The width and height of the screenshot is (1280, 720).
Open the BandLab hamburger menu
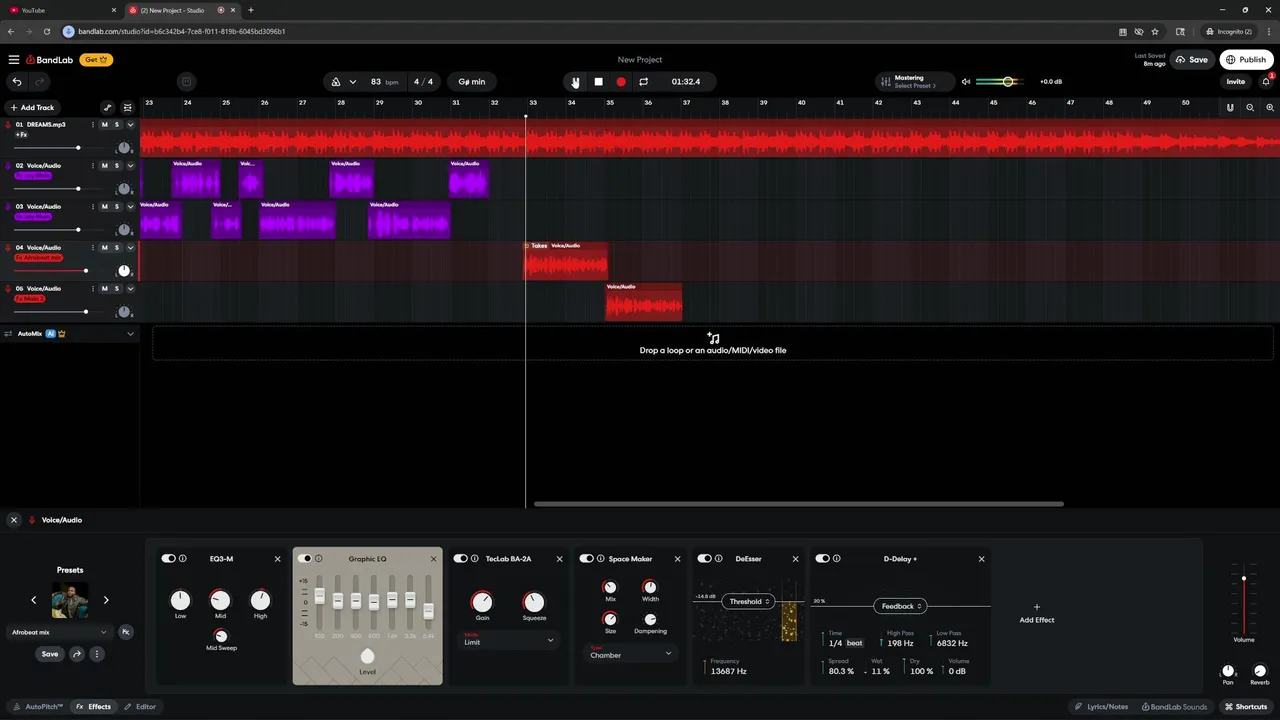click(14, 60)
